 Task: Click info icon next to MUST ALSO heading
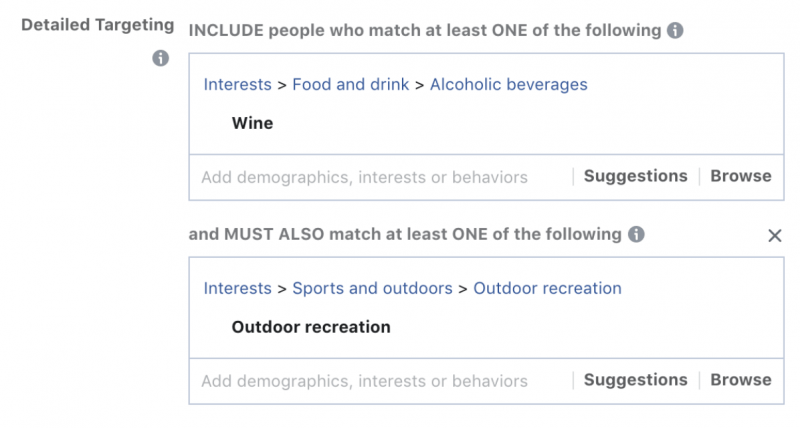coord(636,235)
